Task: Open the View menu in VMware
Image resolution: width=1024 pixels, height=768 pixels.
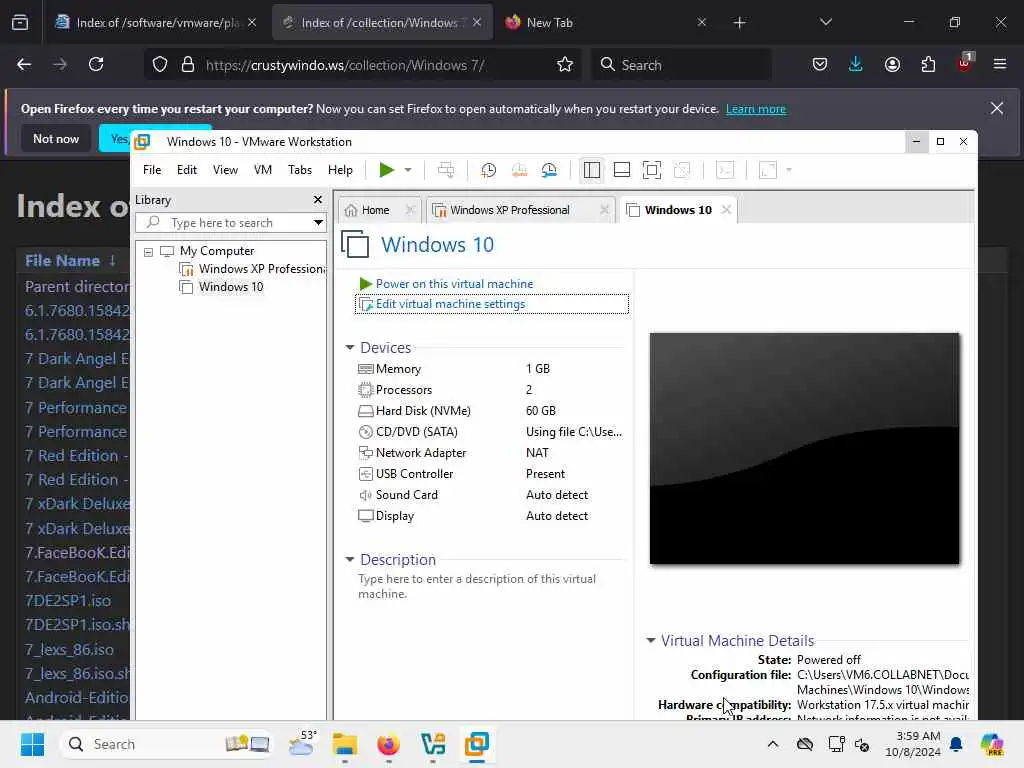Action: click(x=225, y=170)
